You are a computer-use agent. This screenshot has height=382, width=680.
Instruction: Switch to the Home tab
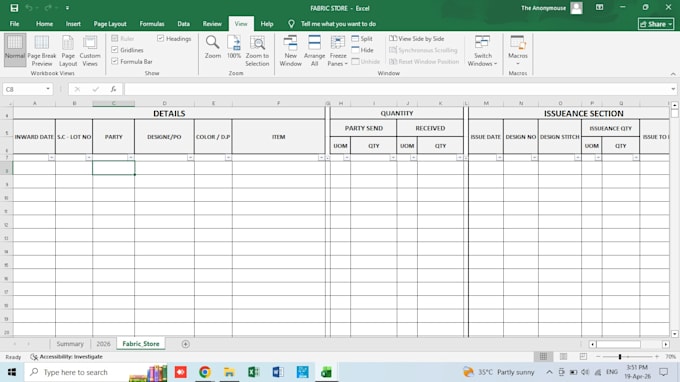coord(44,24)
